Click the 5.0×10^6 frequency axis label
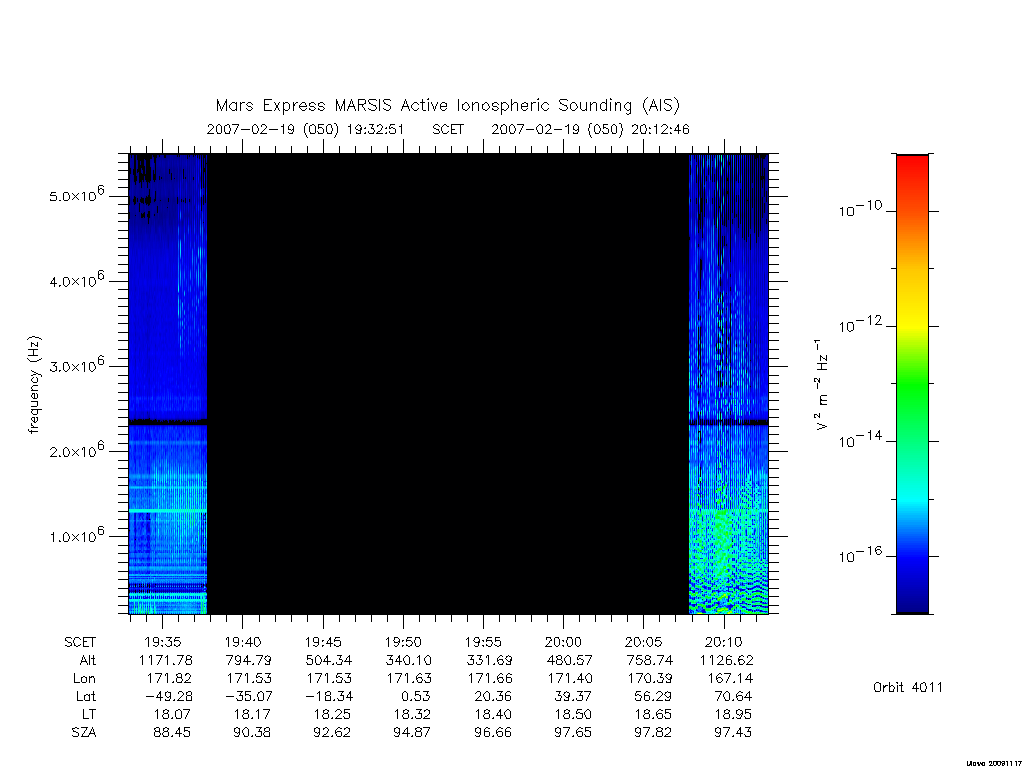 (x=76, y=195)
